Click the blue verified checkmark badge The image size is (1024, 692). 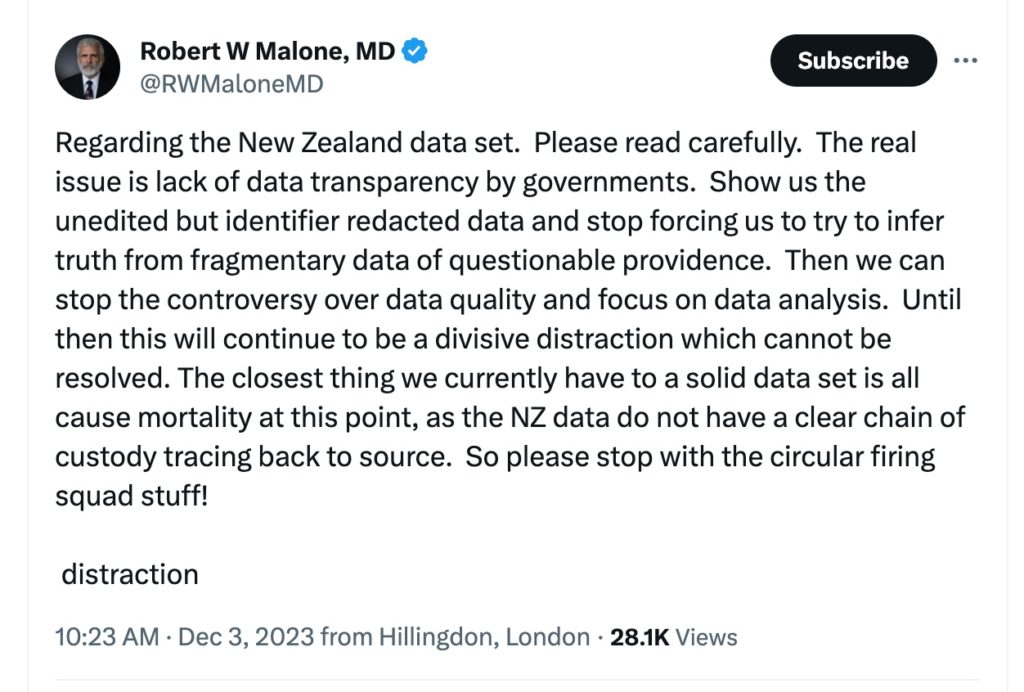416,50
